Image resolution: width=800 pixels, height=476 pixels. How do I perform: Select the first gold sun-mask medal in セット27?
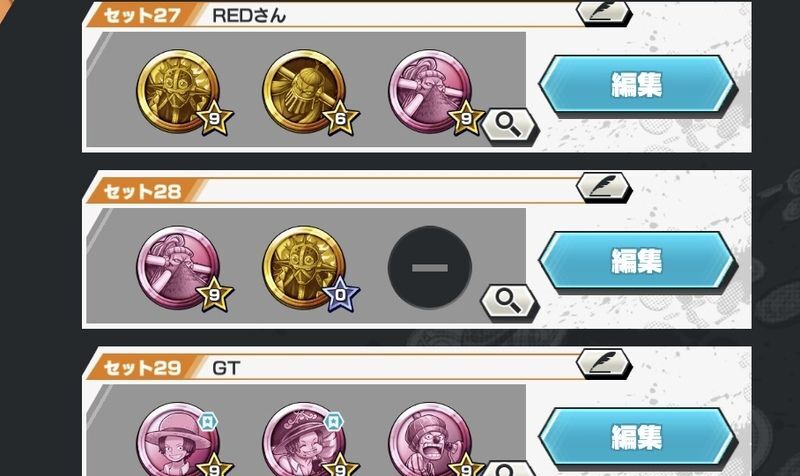(179, 92)
